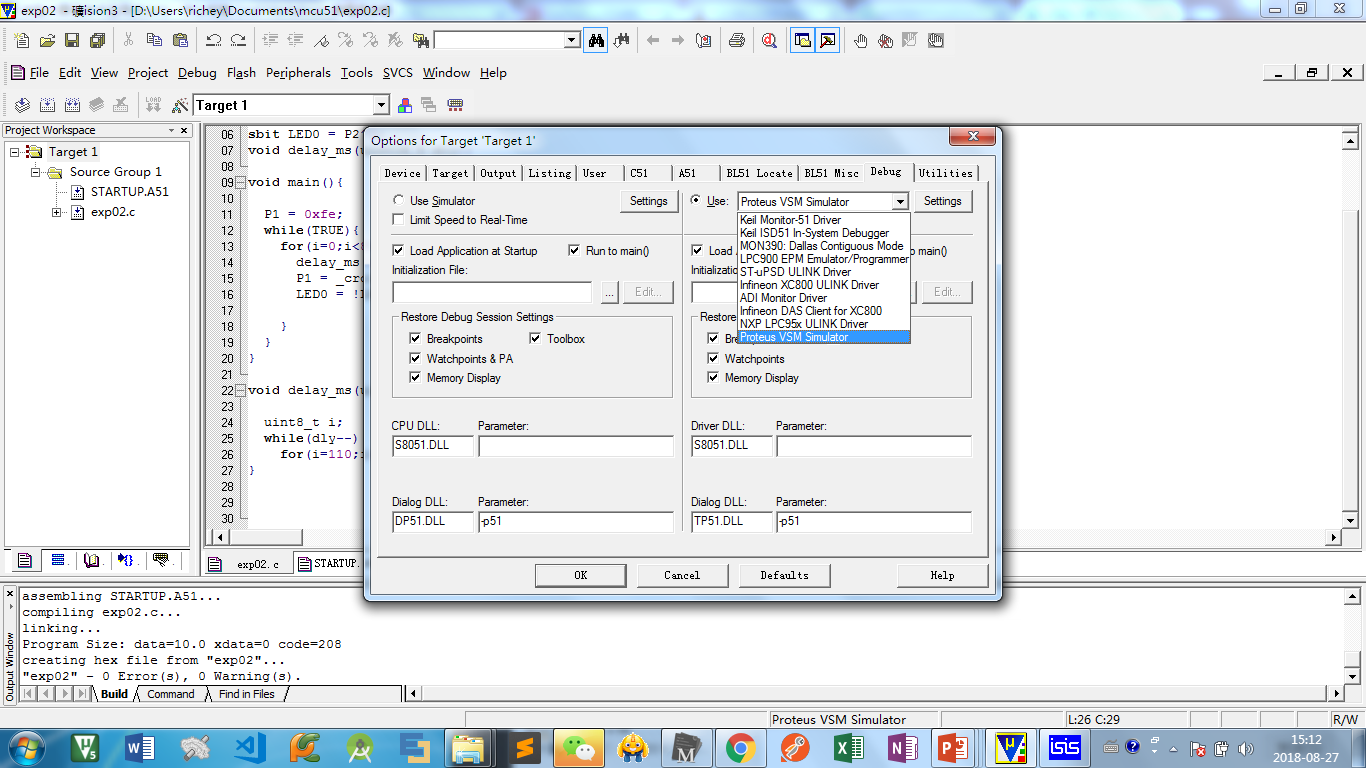Image resolution: width=1366 pixels, height=768 pixels.
Task: Launch Word from the taskbar
Action: (140, 747)
